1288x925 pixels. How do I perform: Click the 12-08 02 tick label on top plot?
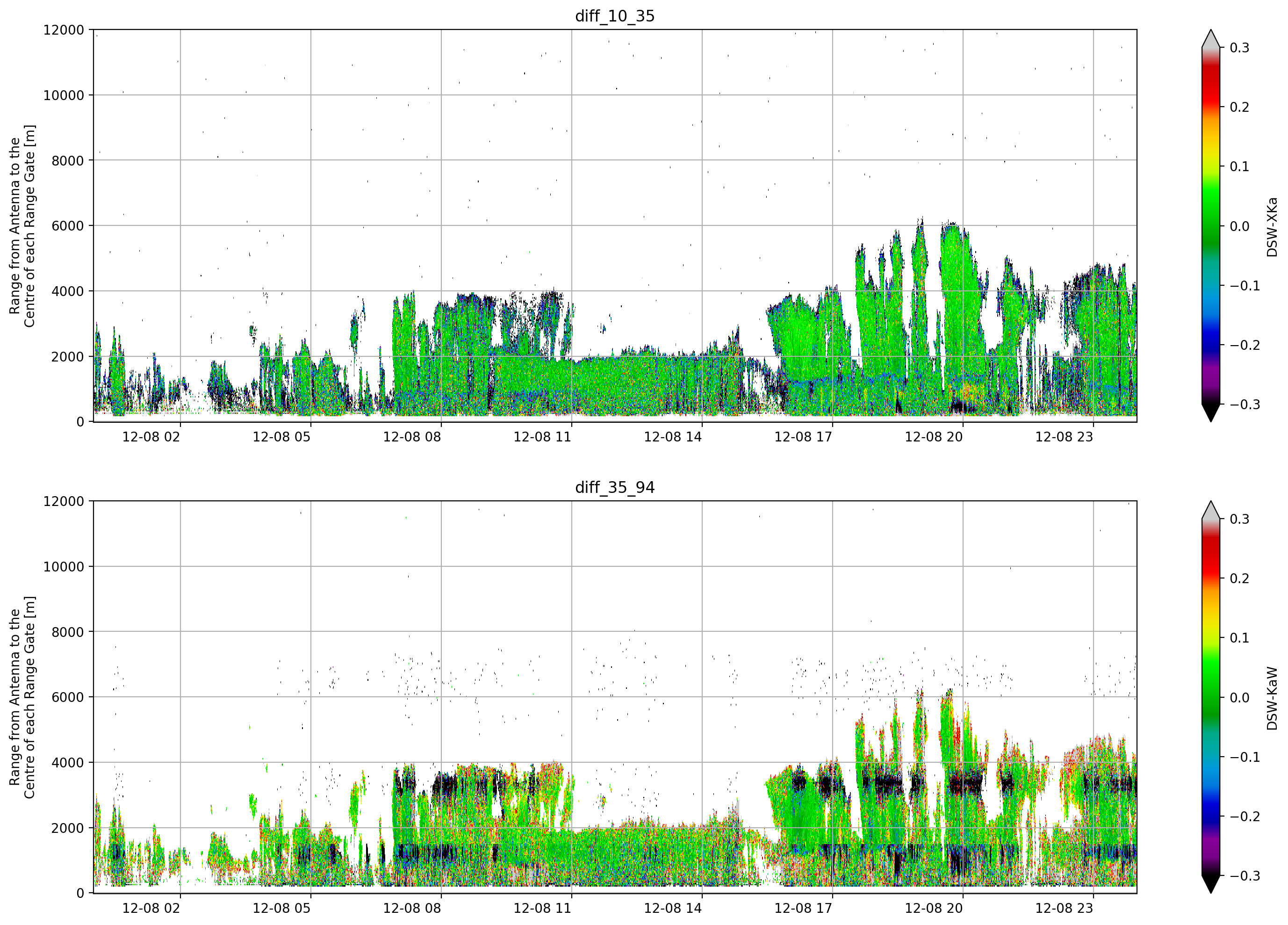pos(151,437)
